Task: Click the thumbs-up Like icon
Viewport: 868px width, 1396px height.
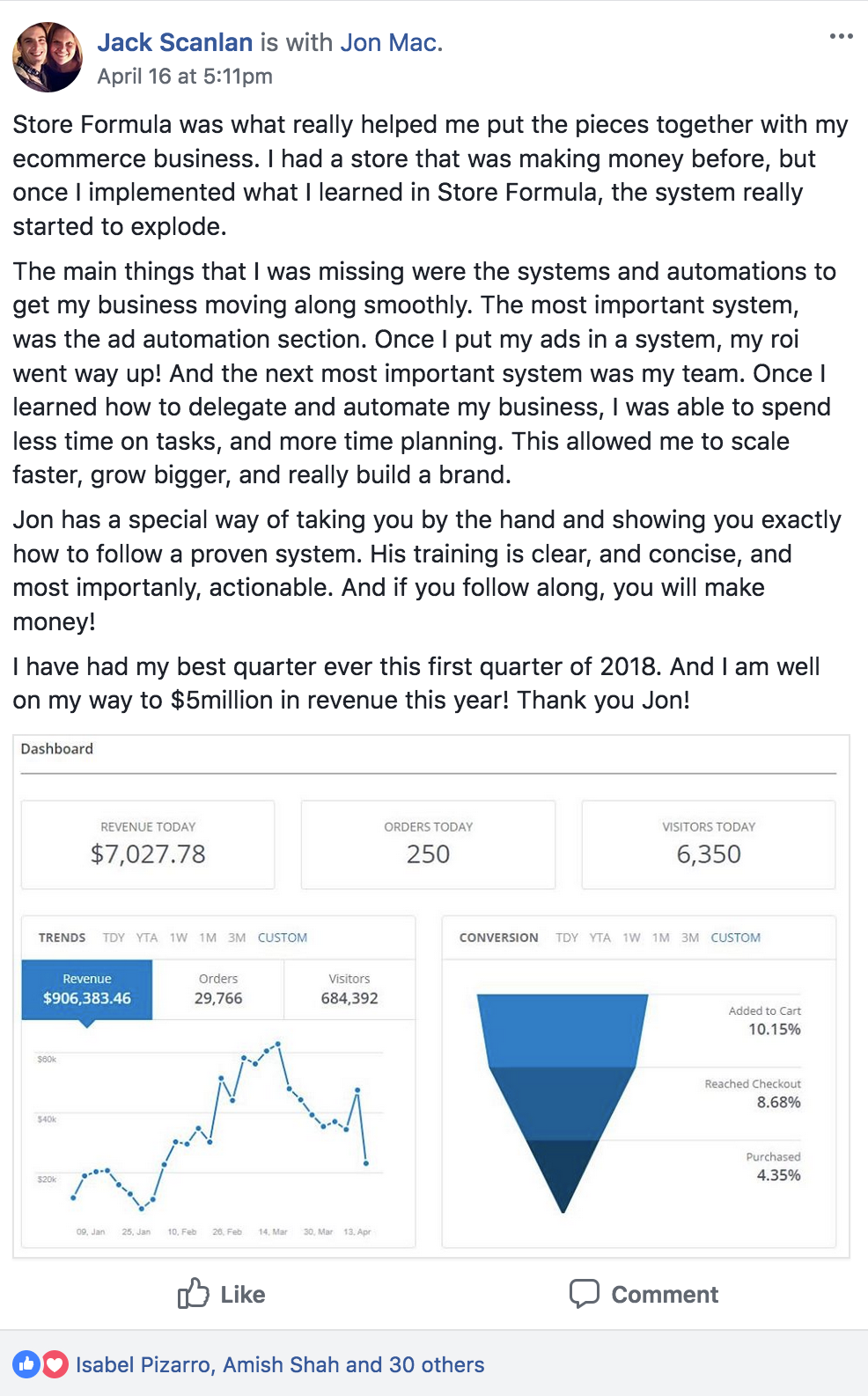Action: tap(193, 1293)
